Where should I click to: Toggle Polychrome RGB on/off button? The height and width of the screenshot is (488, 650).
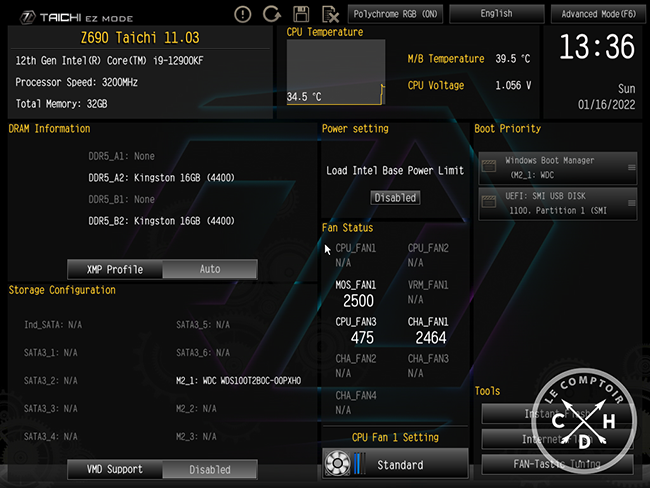(x=395, y=14)
